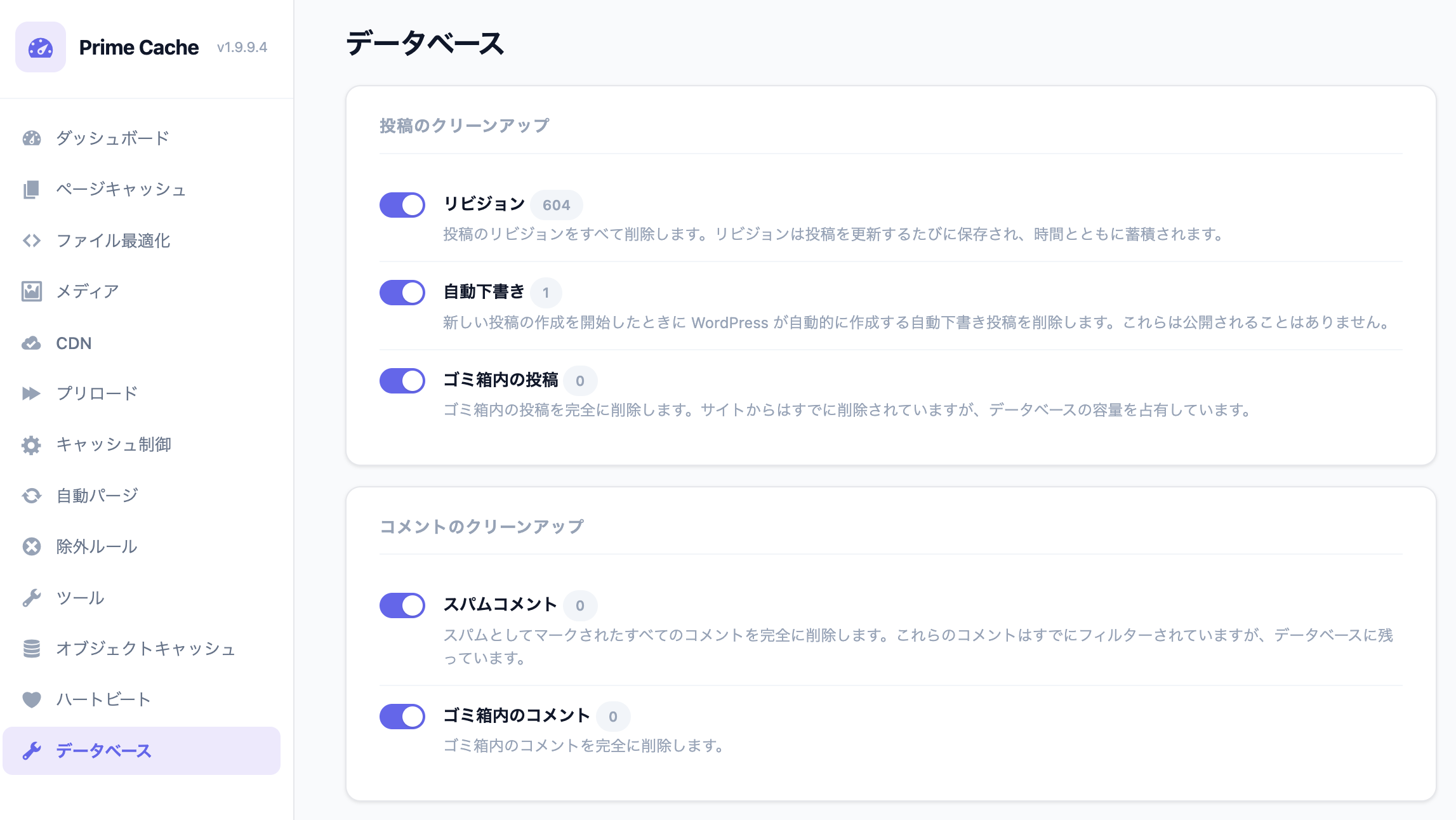
Task: Click the heartbeat heart icon
Action: pos(32,699)
